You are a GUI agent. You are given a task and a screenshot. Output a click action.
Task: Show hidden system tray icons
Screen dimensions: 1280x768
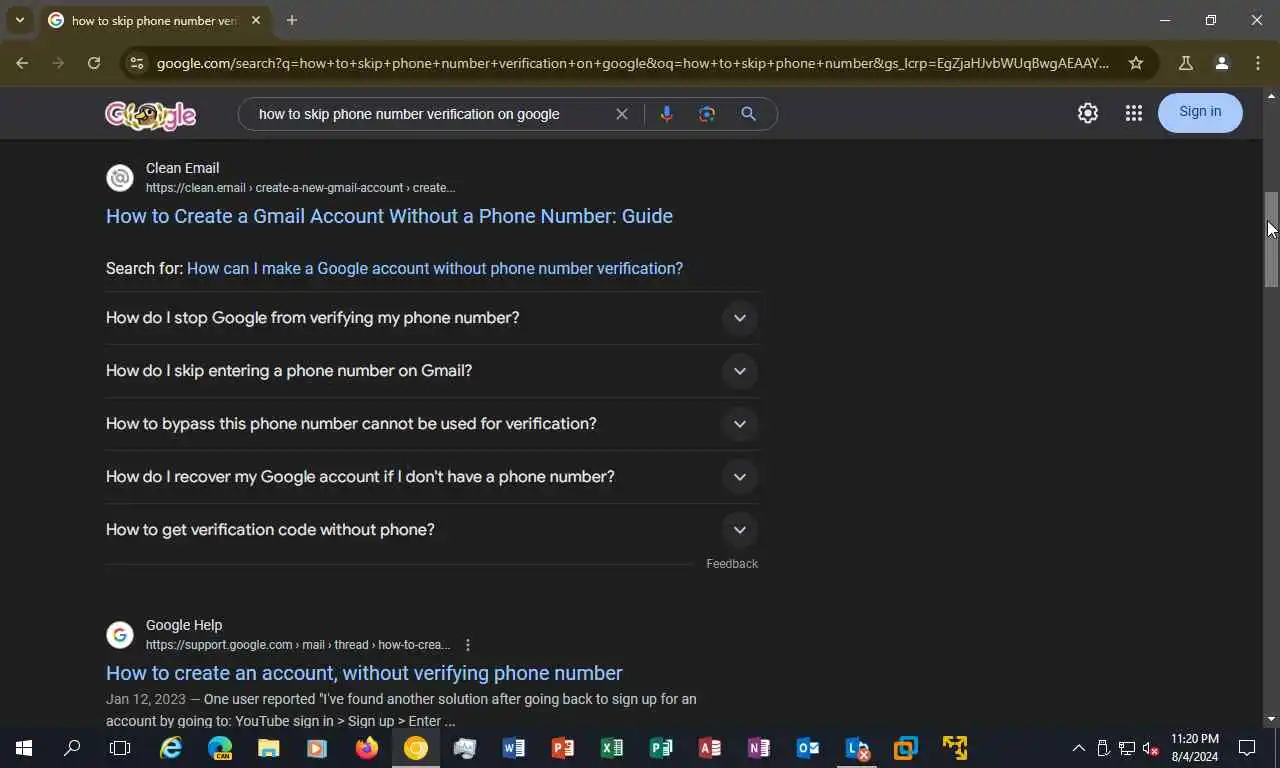click(x=1078, y=748)
